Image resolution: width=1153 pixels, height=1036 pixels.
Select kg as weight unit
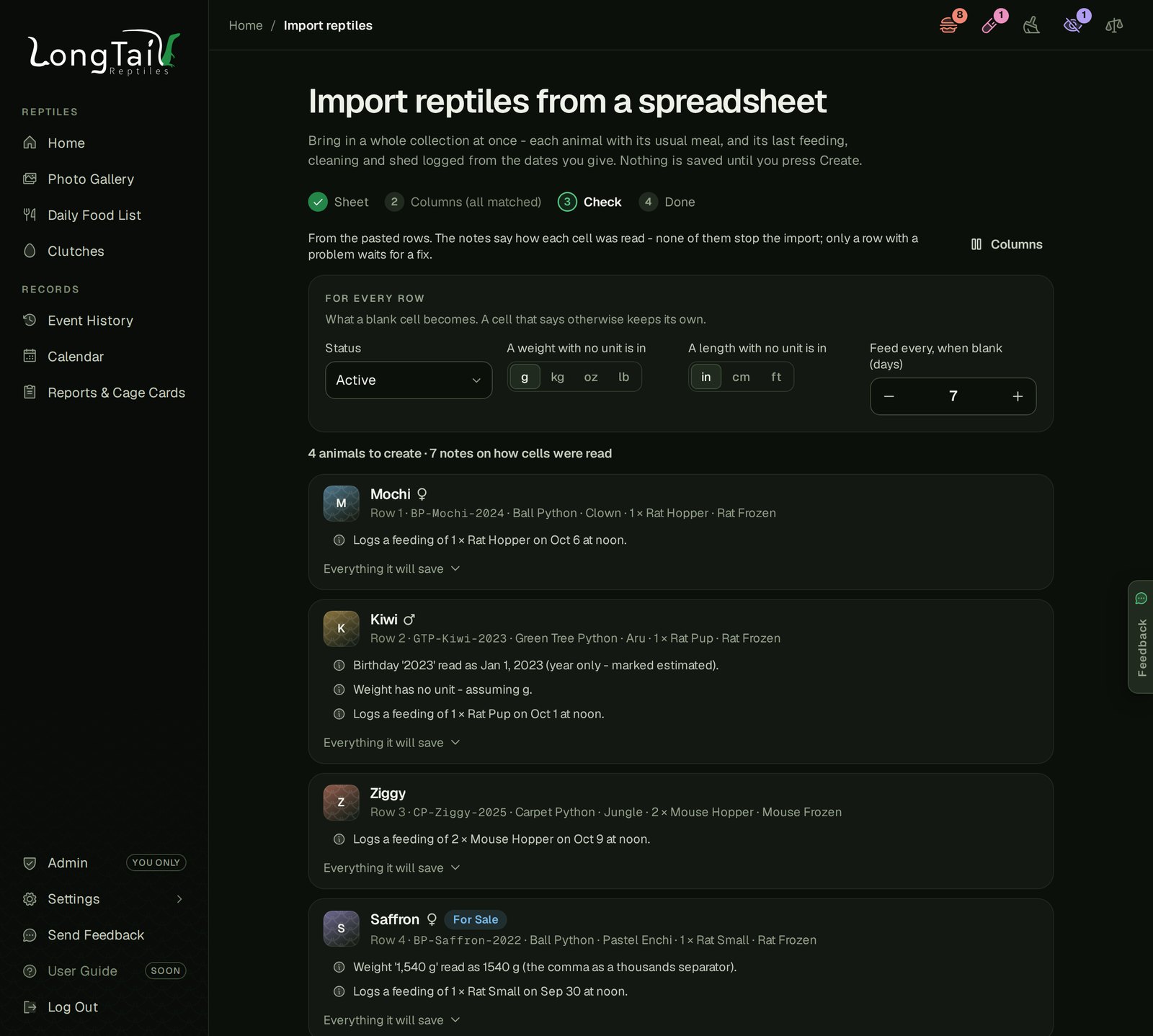[x=557, y=377]
